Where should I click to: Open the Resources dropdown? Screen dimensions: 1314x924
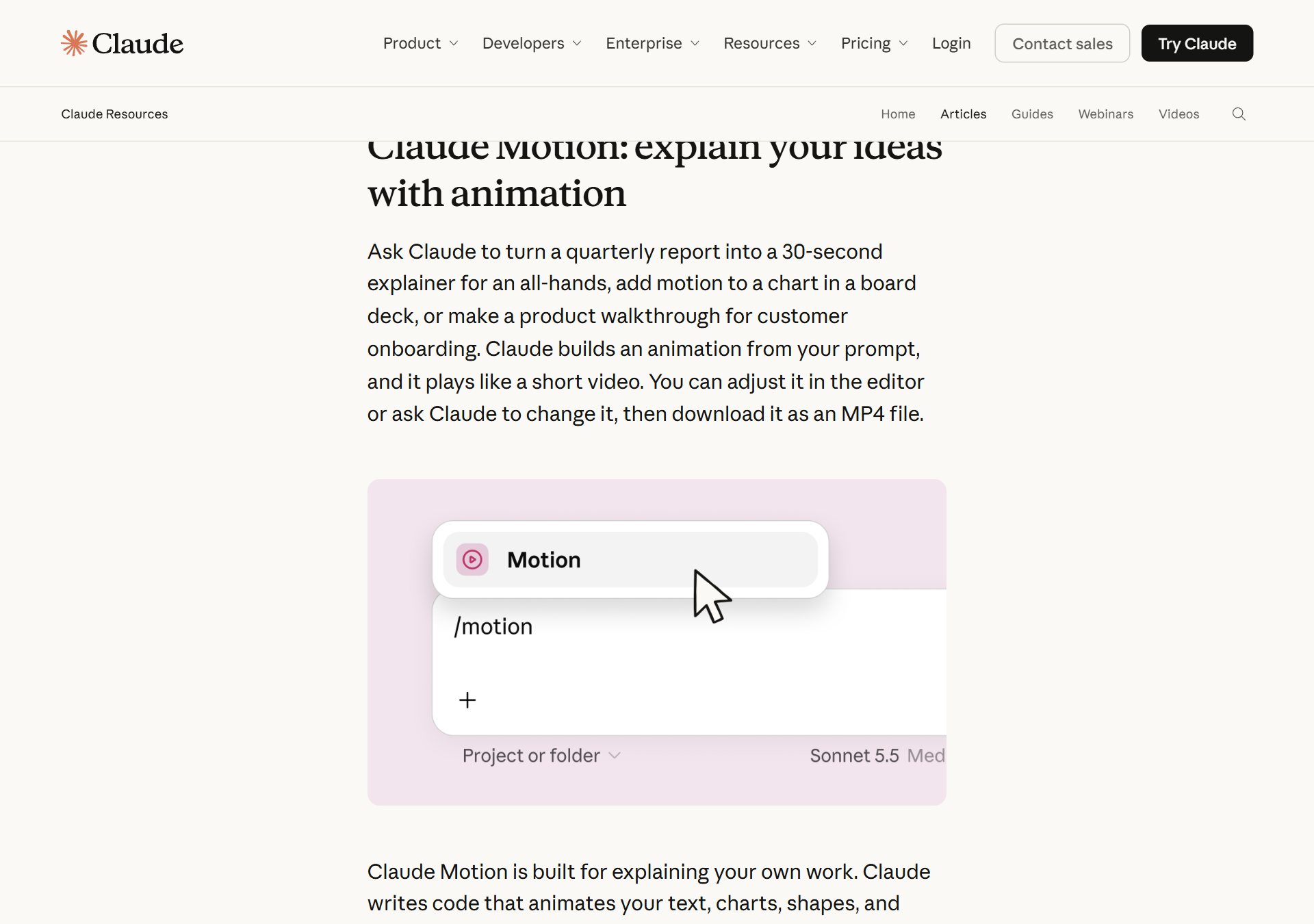tap(770, 43)
